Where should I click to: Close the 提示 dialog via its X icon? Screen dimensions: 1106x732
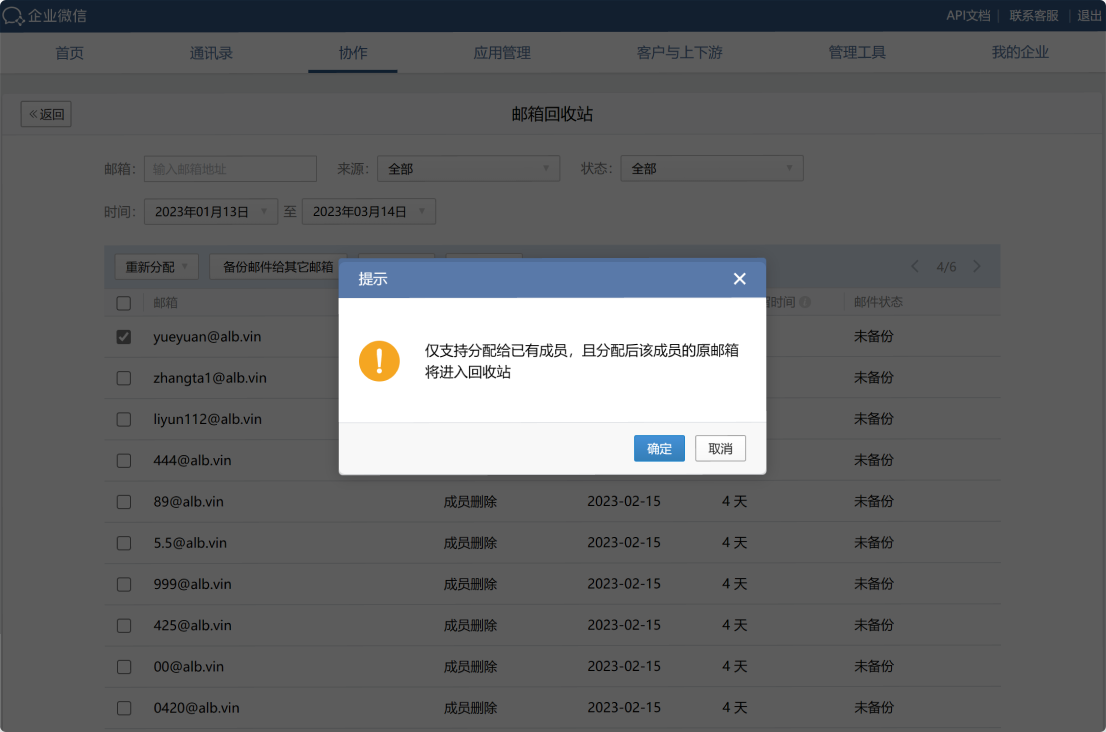[x=740, y=279]
